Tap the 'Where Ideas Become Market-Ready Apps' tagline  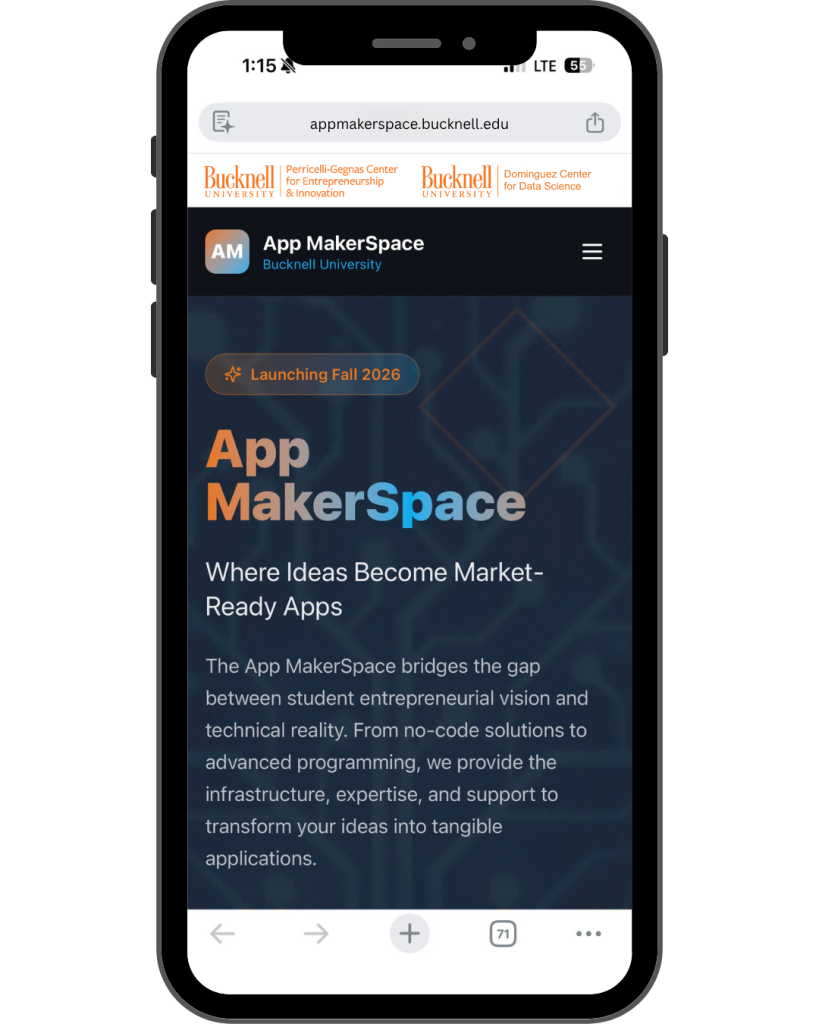(x=374, y=589)
